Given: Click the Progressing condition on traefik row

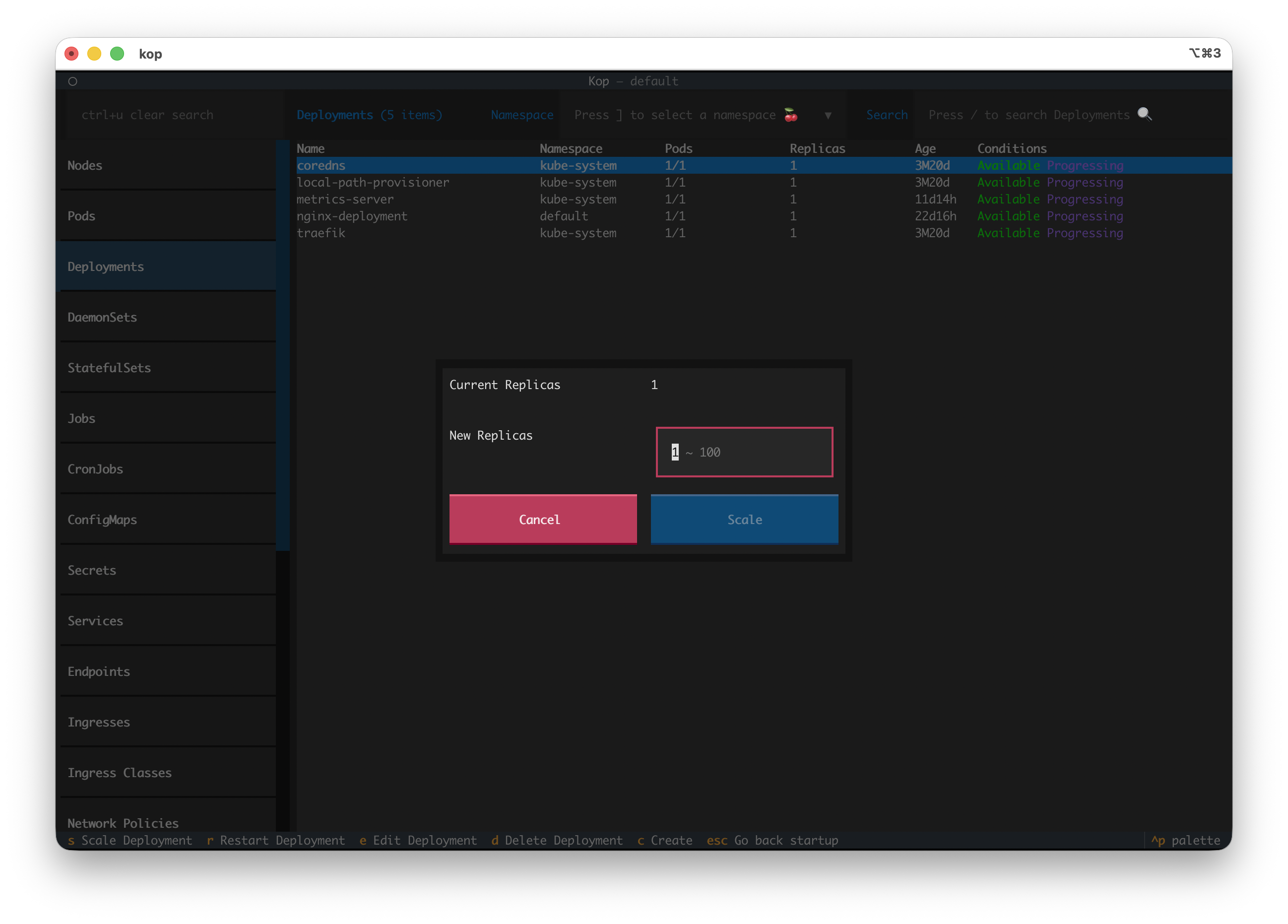Looking at the screenshot, I should 1085,233.
